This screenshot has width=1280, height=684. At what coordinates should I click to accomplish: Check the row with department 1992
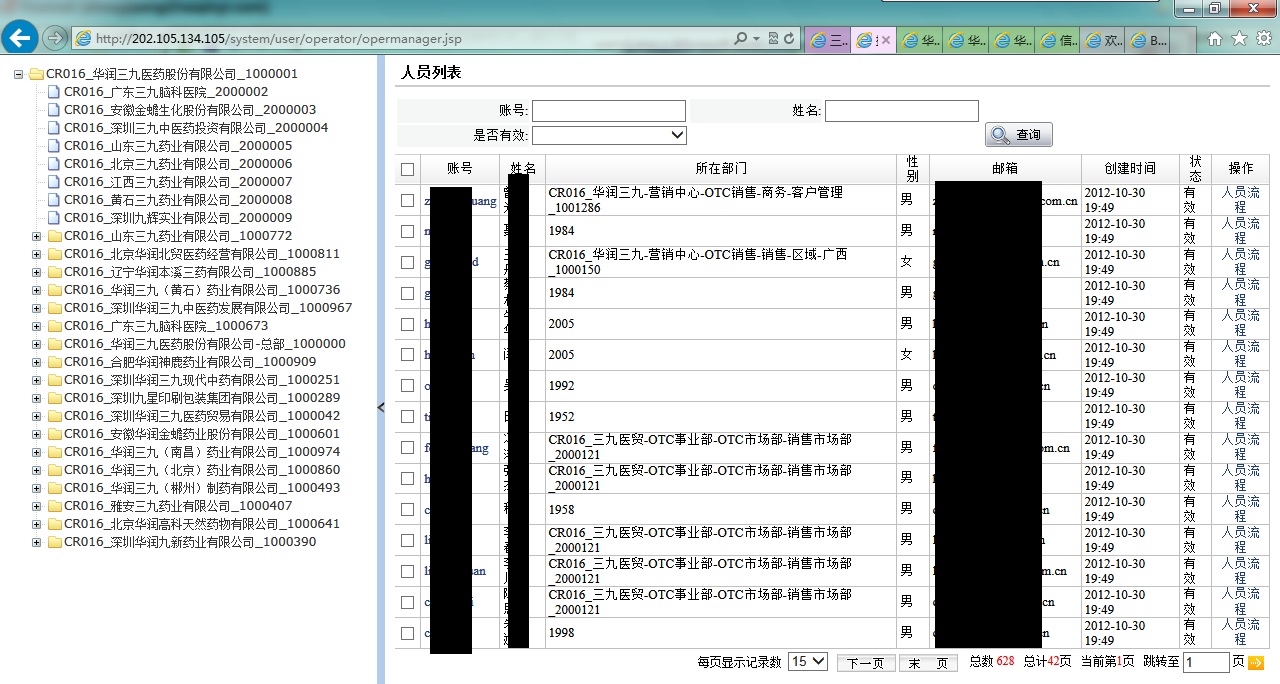pyautogui.click(x=407, y=386)
